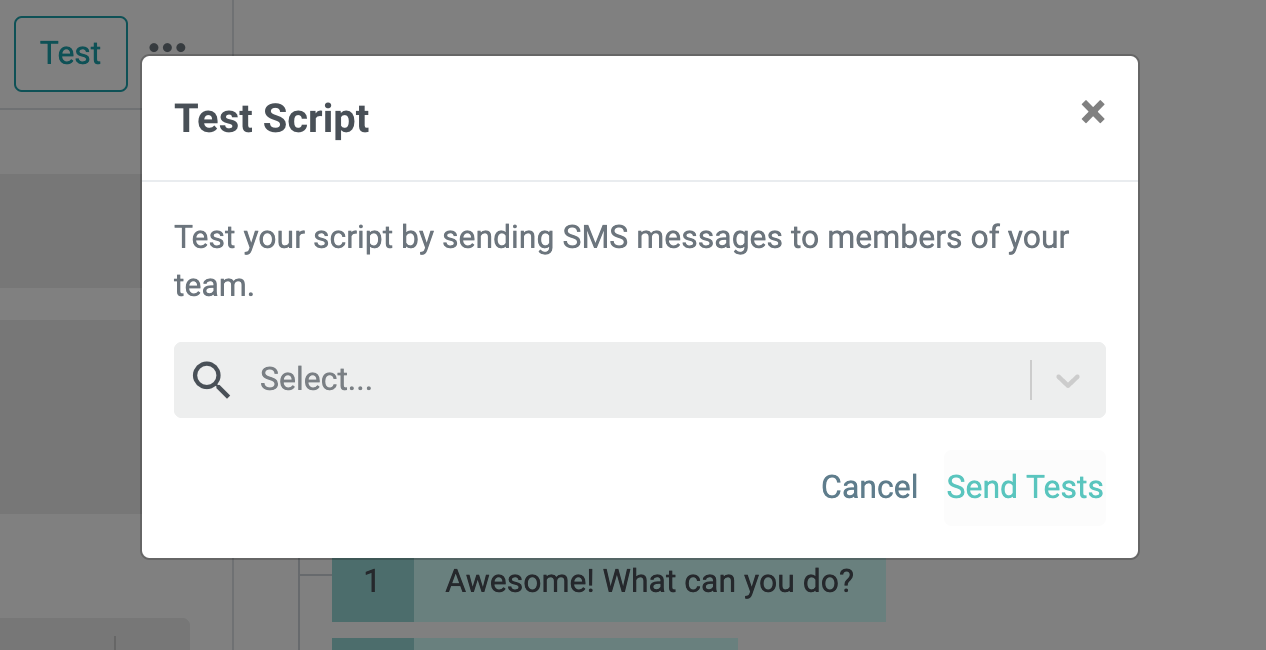This screenshot has height=650, width=1266.
Task: Click the SMS test description text
Action: click(x=621, y=261)
